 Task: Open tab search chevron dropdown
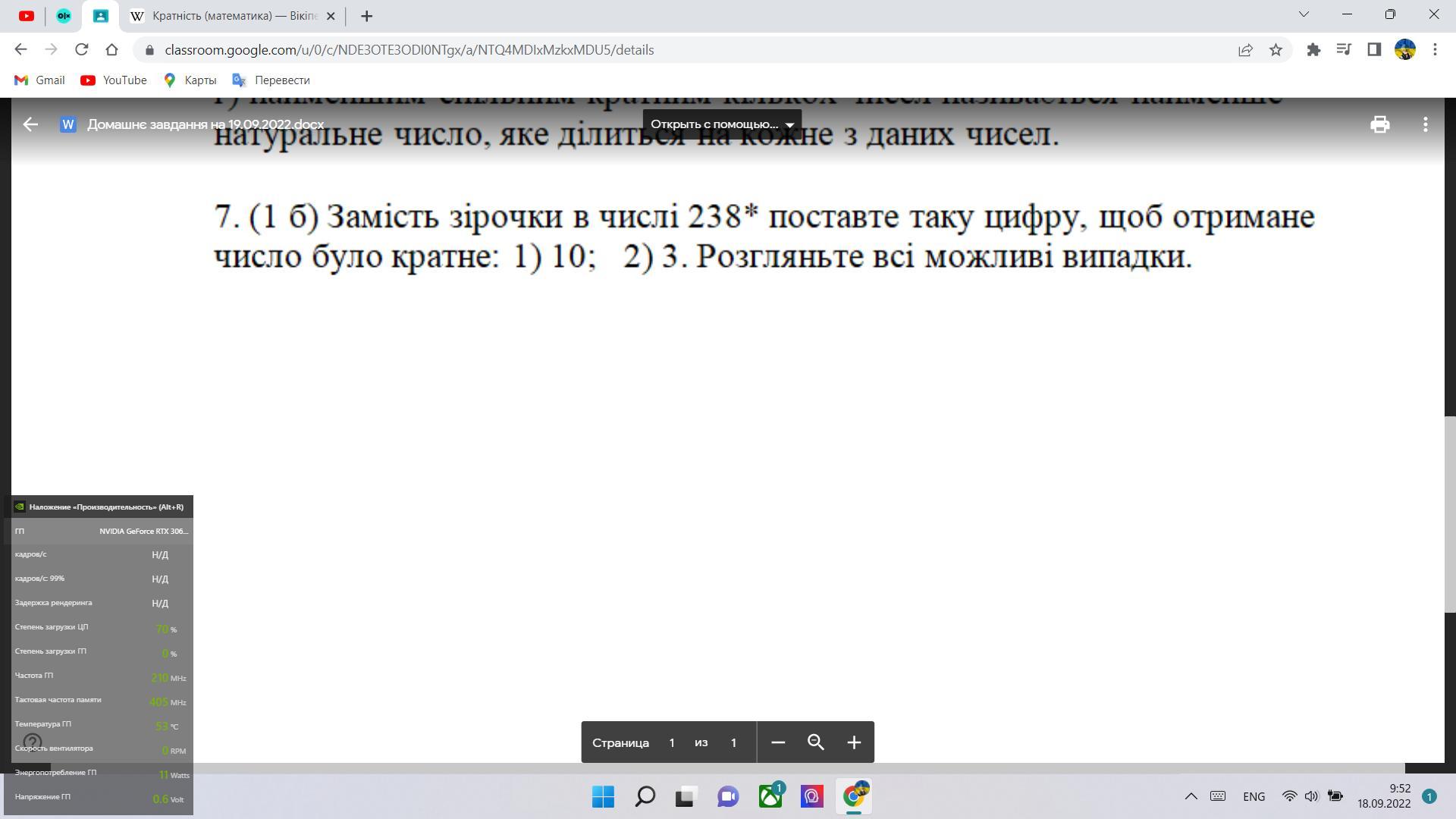pyautogui.click(x=1304, y=14)
